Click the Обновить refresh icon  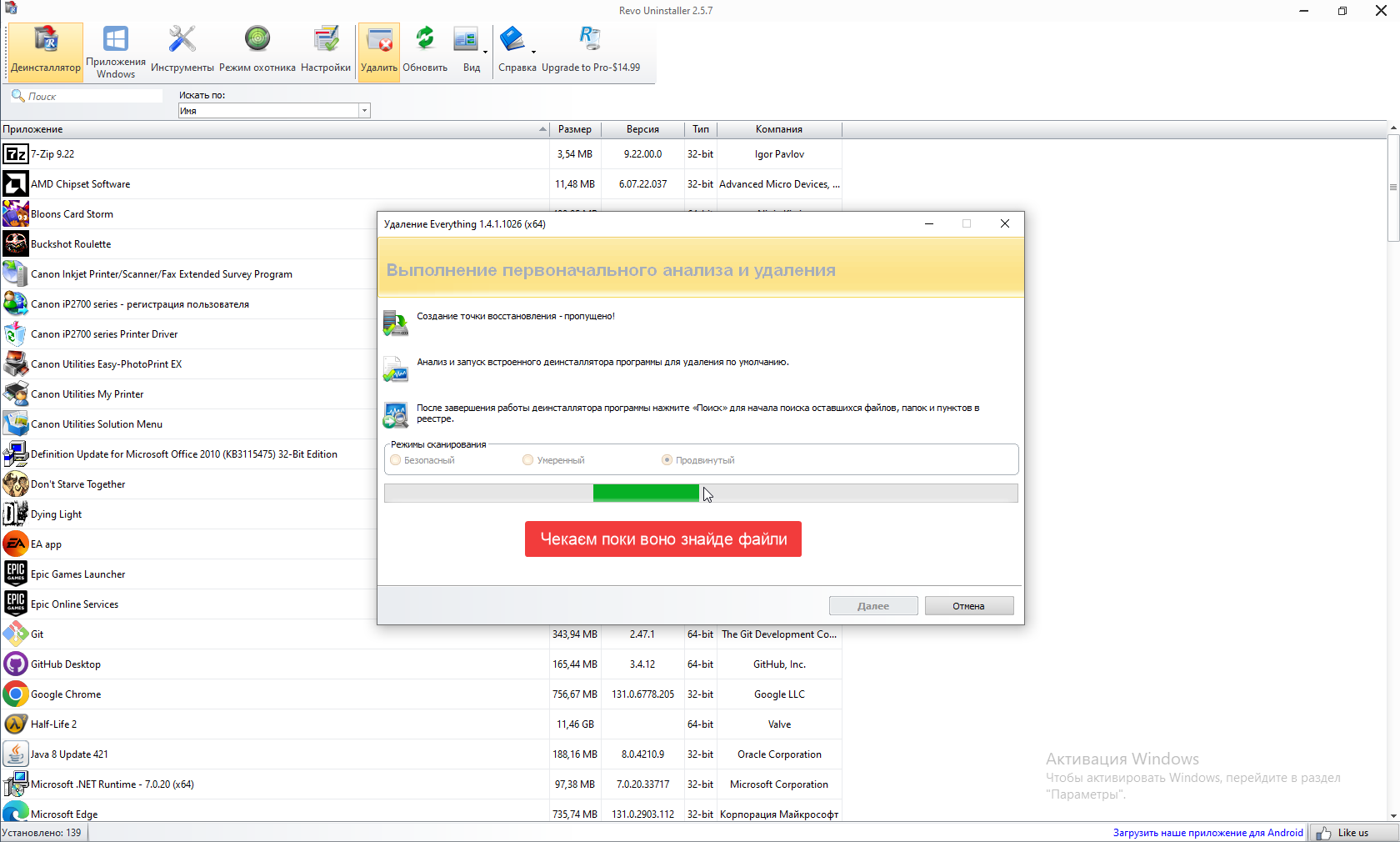[x=426, y=52]
